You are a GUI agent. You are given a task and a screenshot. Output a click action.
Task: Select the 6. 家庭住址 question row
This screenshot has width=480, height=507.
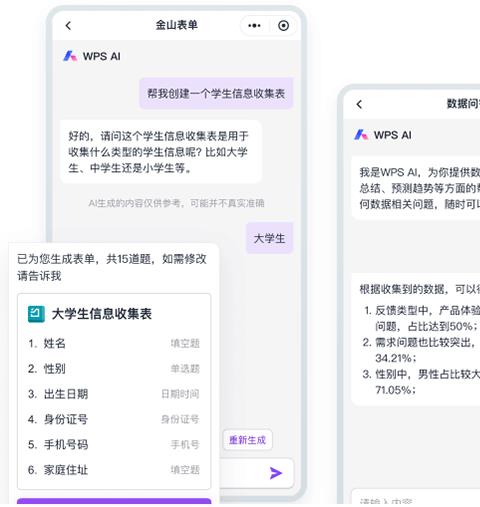point(114,470)
